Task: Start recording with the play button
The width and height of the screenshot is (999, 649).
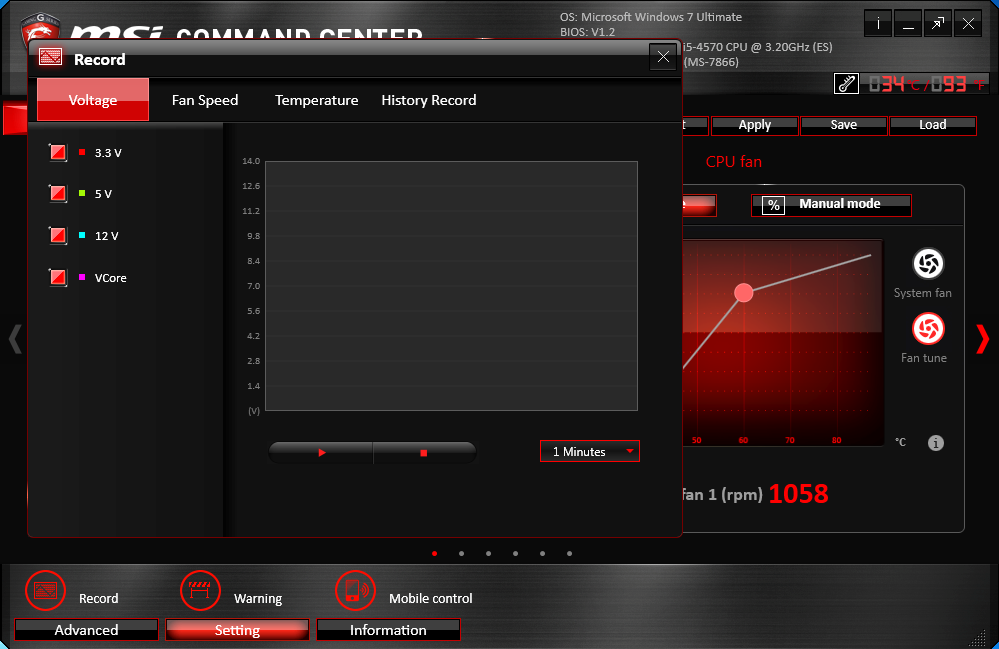Action: pos(322,452)
